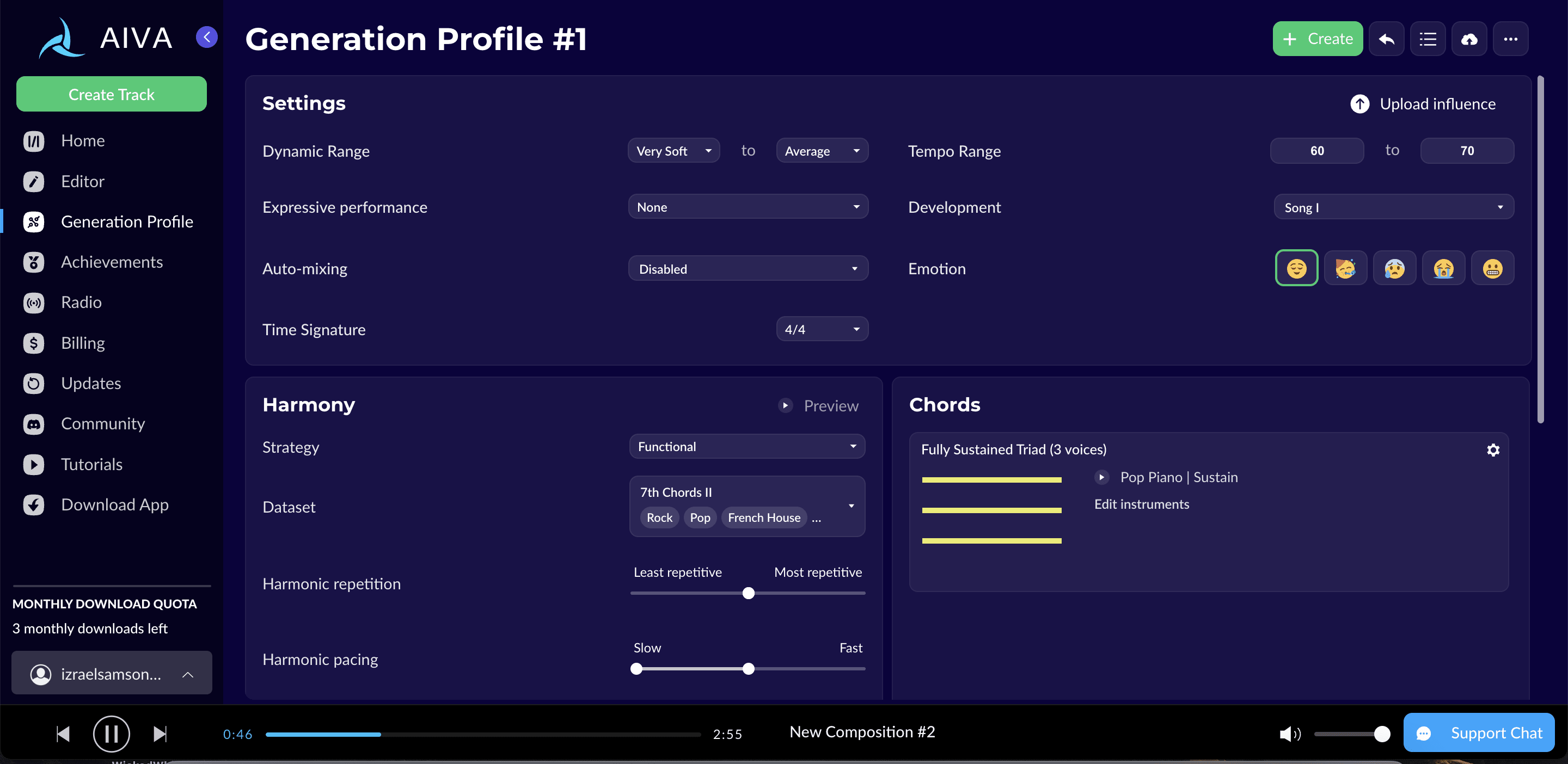Open Billing from the sidebar
Screen dimensions: 1568x764
[x=83, y=343]
